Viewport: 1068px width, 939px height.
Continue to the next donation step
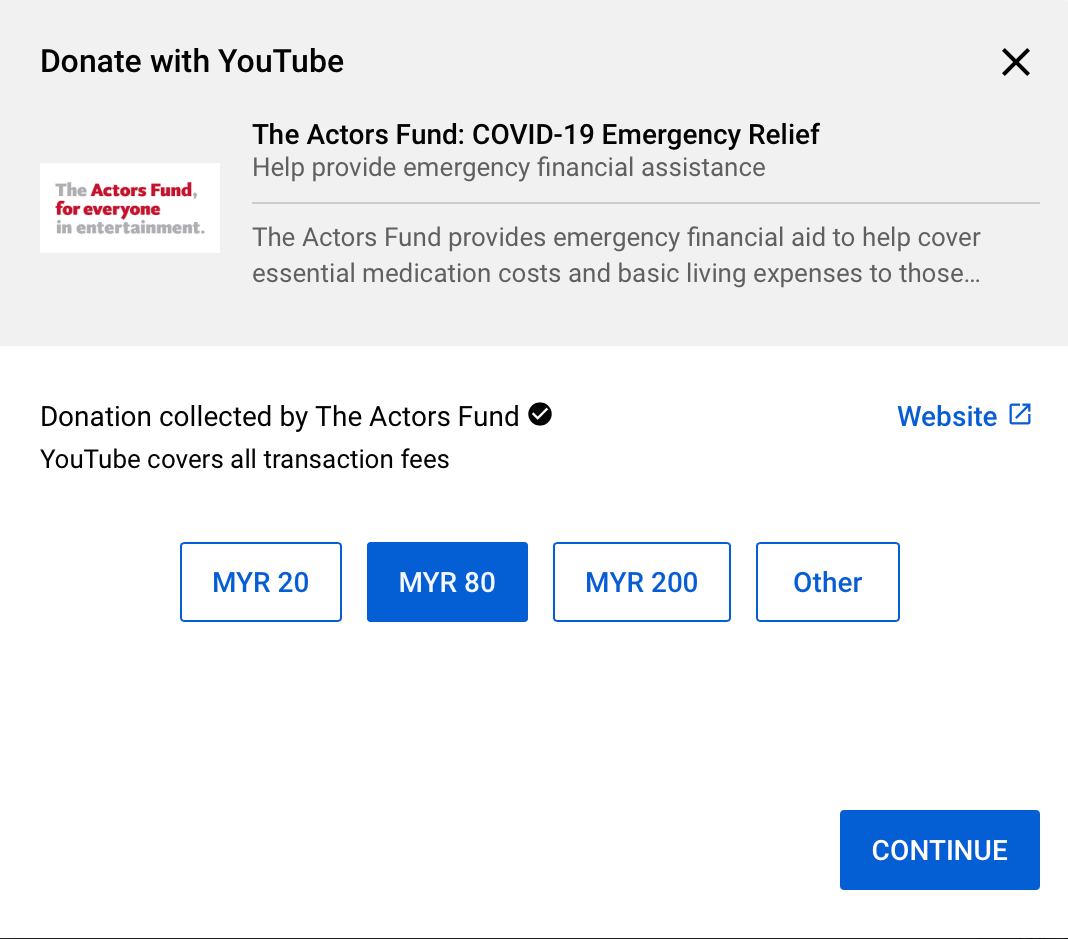(940, 850)
